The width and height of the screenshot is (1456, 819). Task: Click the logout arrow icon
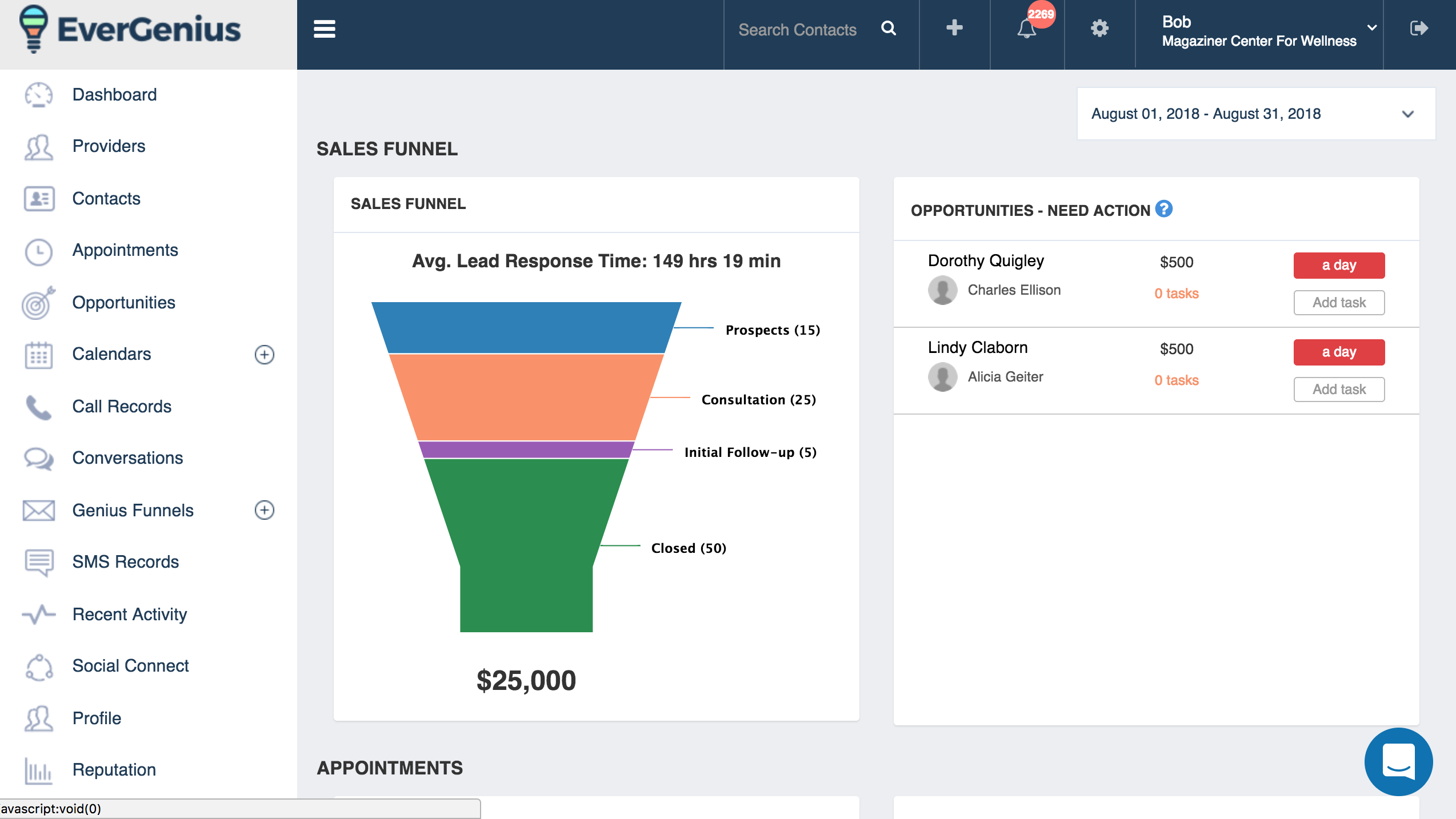1419,28
